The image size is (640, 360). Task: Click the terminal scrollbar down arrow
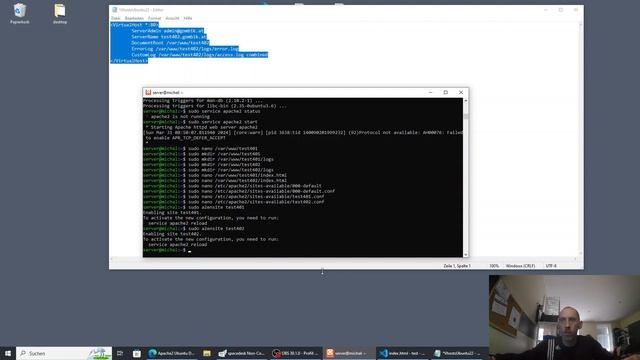pyautogui.click(x=466, y=254)
